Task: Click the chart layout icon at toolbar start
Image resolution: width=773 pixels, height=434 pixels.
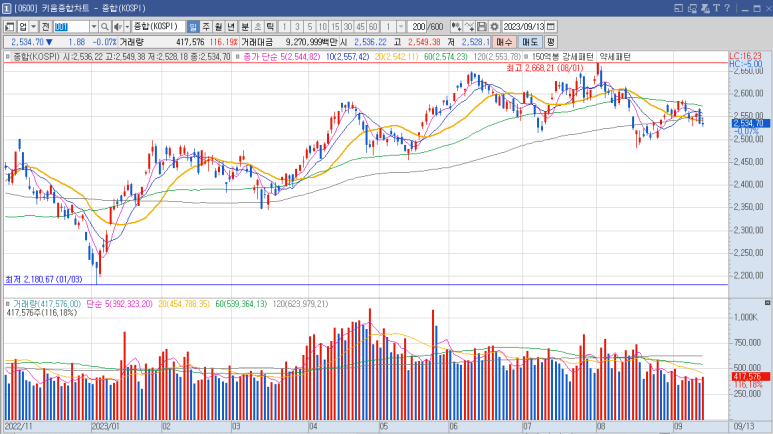Action: [x=10, y=27]
